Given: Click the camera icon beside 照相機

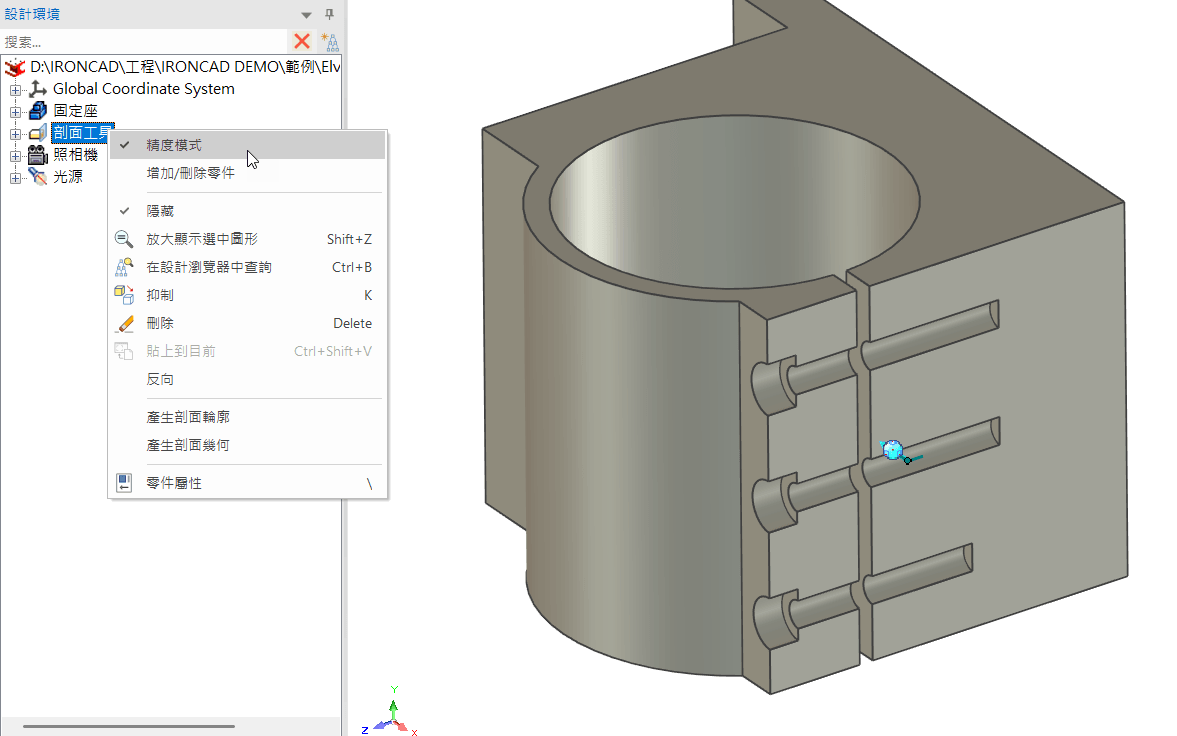Looking at the screenshot, I should (x=37, y=154).
